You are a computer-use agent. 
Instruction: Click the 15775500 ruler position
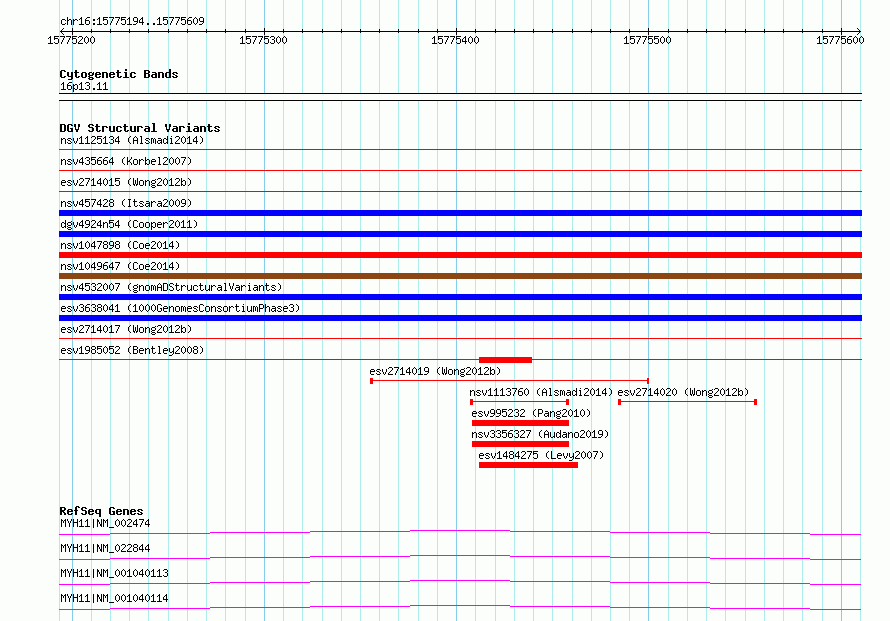coord(647,40)
